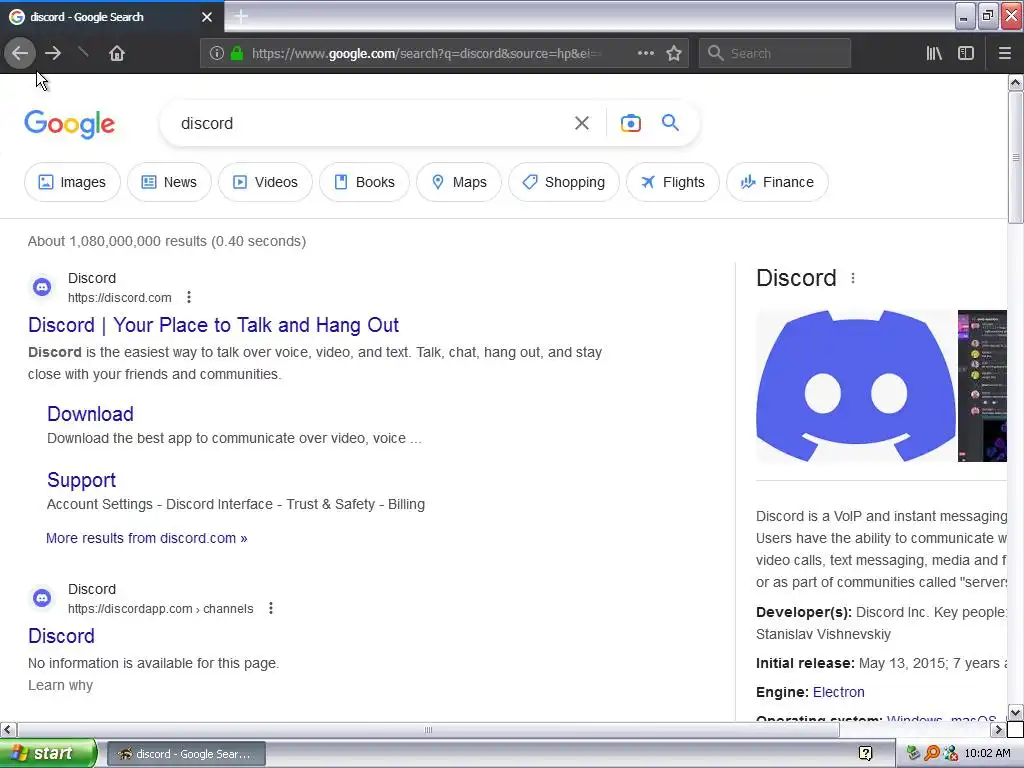Image resolution: width=1024 pixels, height=768 pixels.
Task: Open the Library icon in toolbar
Action: point(935,54)
